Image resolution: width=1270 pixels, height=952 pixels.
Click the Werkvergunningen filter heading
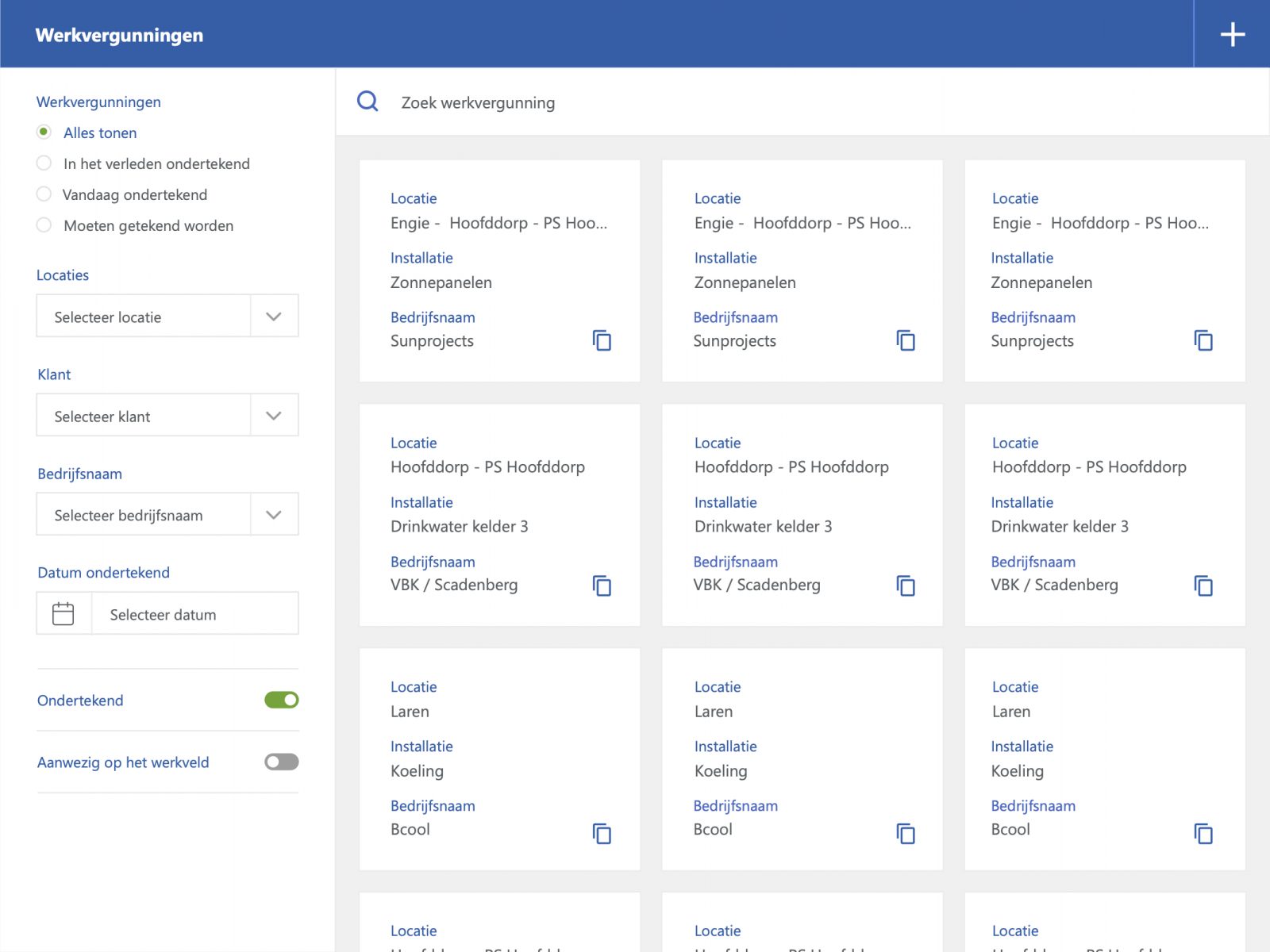click(x=98, y=102)
